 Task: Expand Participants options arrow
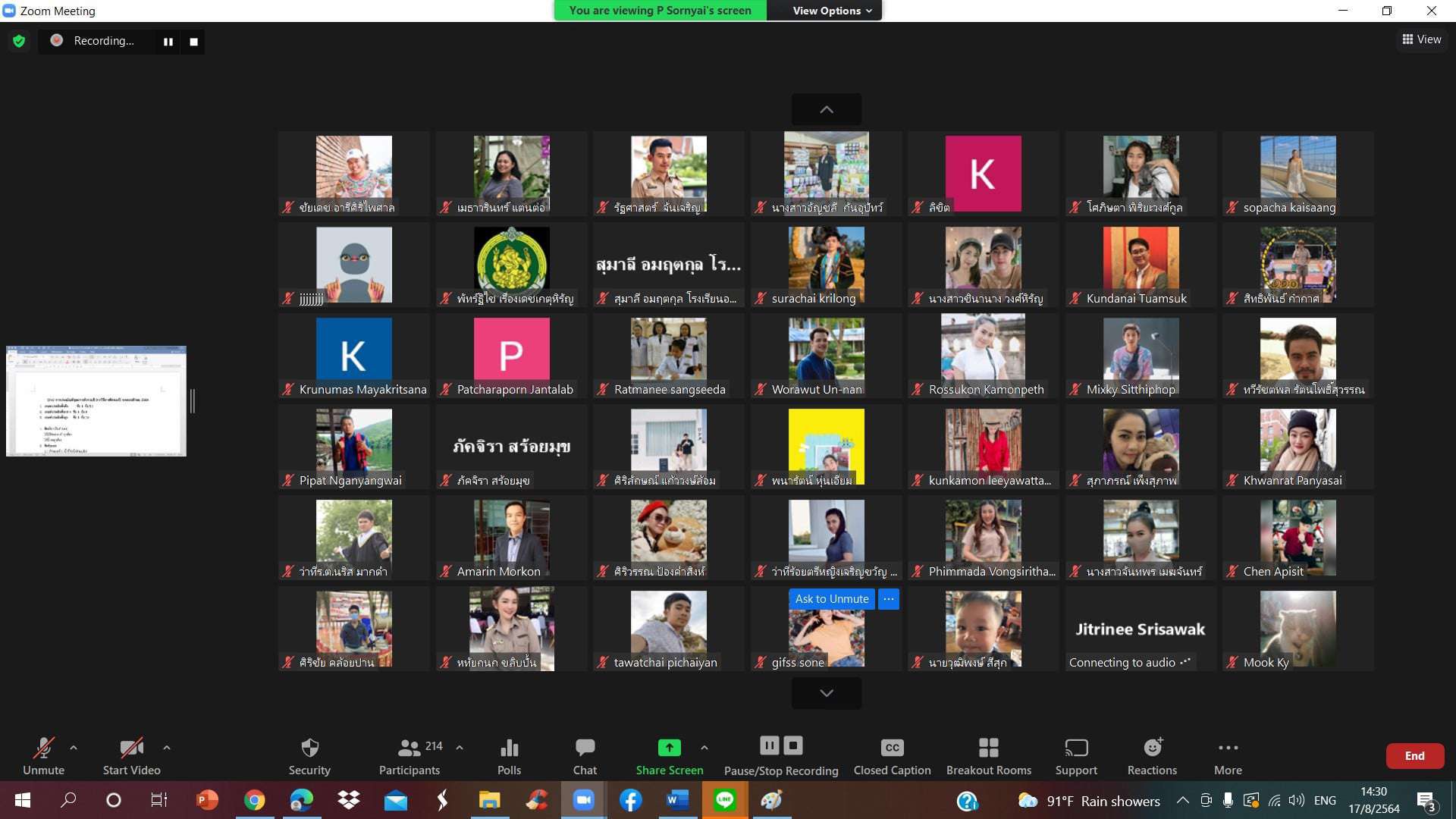pyautogui.click(x=460, y=748)
